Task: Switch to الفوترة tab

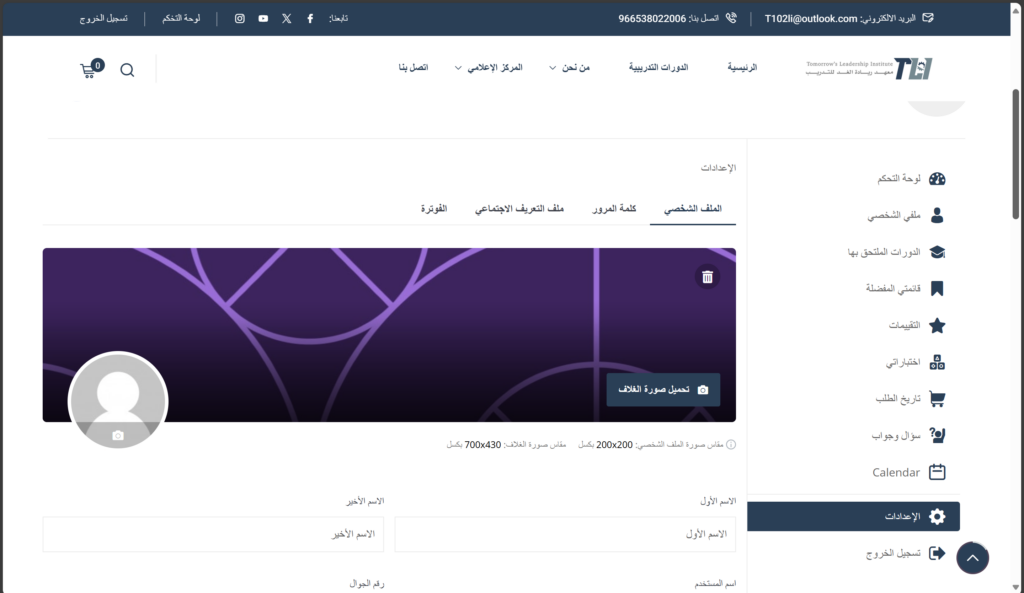Action: (433, 208)
